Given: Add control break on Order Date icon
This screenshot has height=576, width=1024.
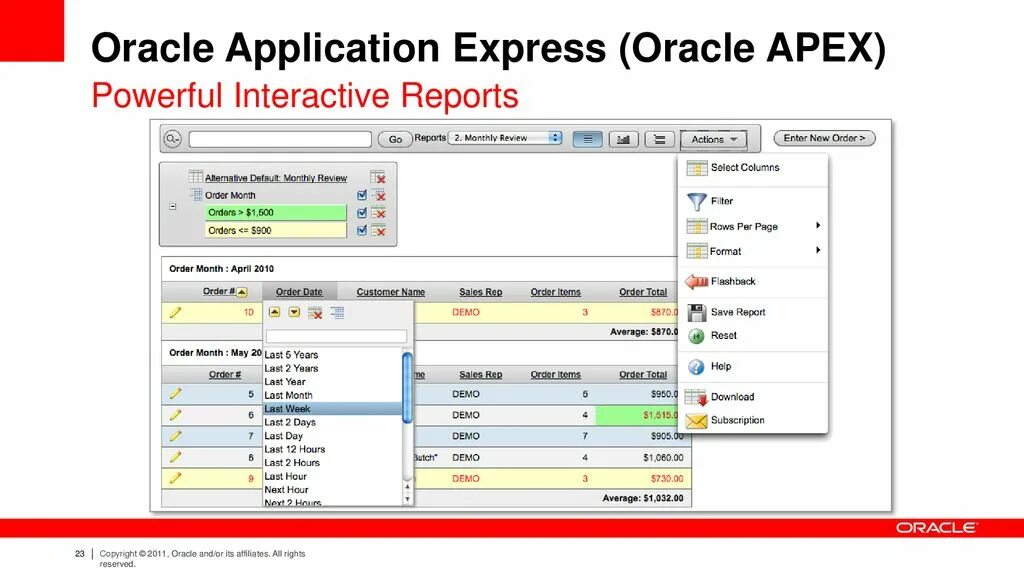Looking at the screenshot, I should tap(337, 313).
